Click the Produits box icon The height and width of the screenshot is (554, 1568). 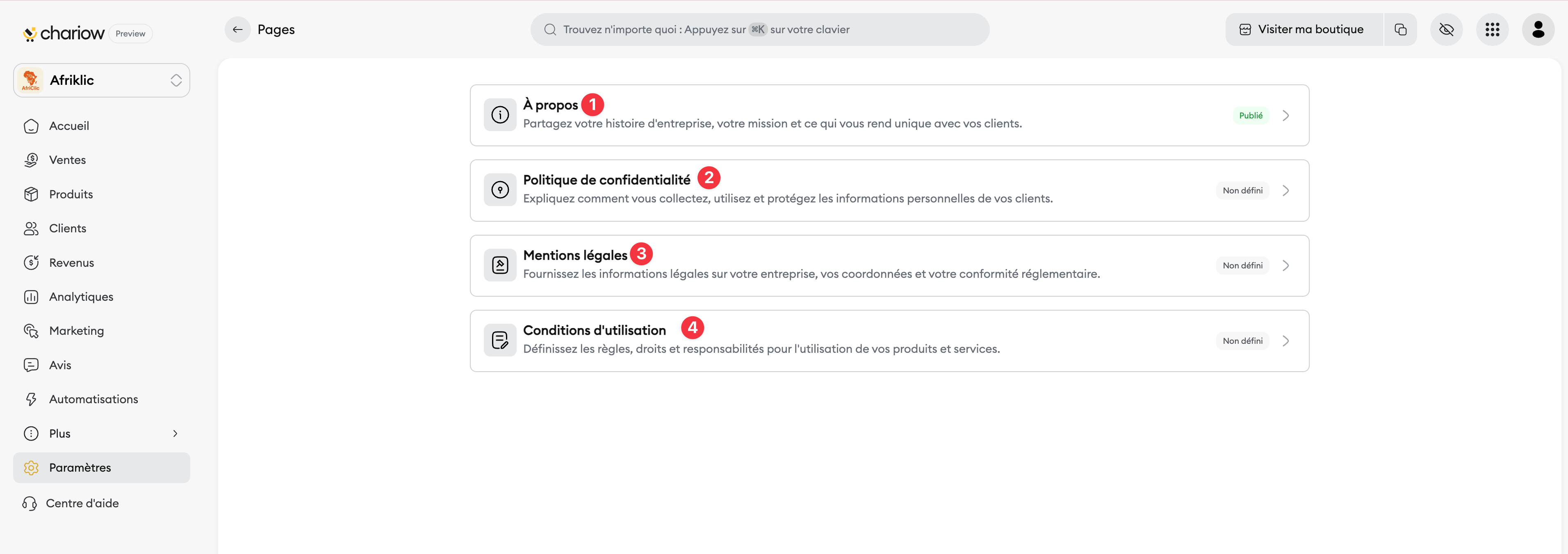[31, 194]
